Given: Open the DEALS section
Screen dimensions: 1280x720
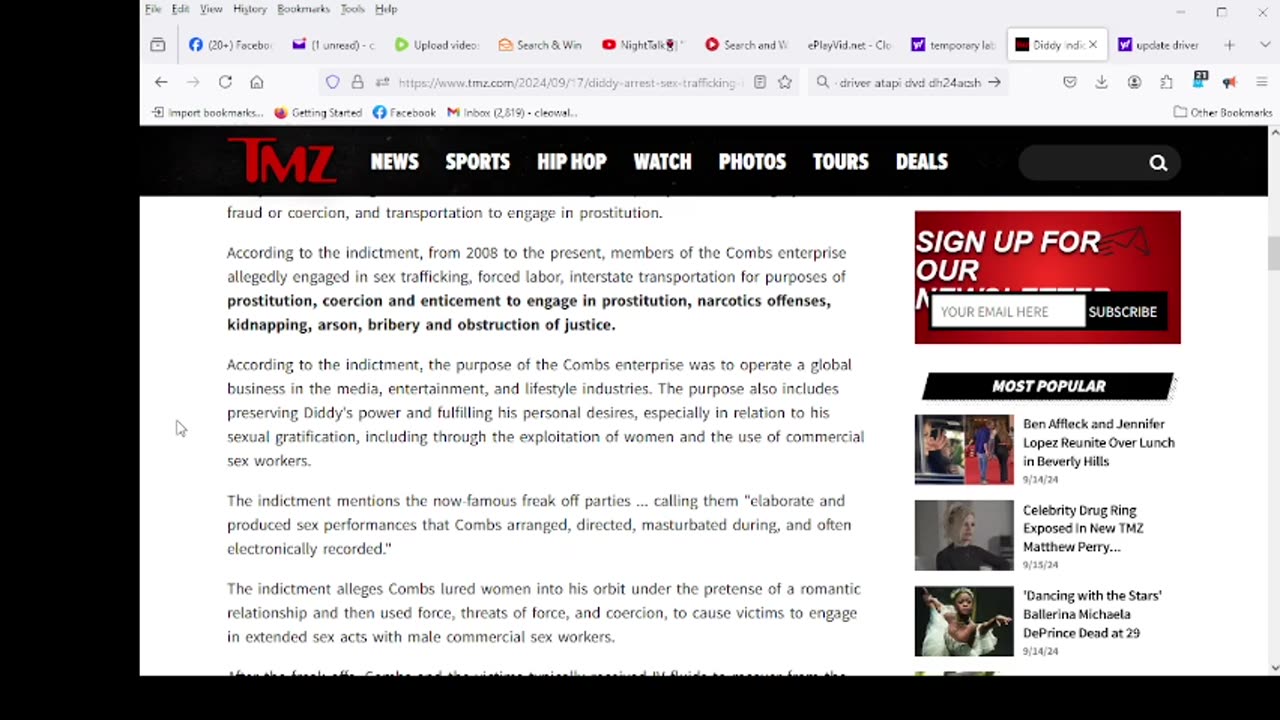Looking at the screenshot, I should coord(921,161).
